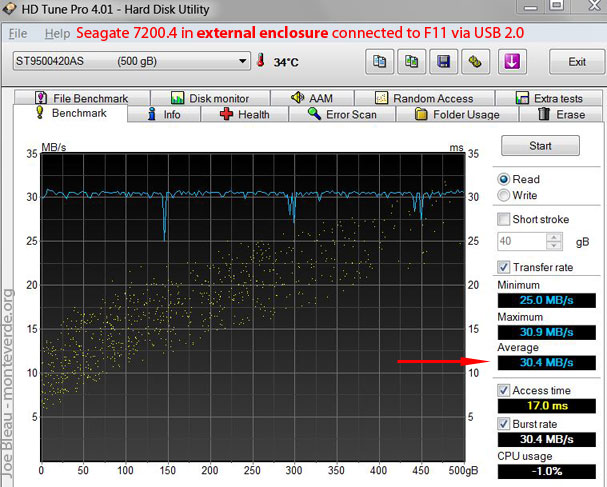
Task: Click the save screenshot floppy disk icon
Action: click(443, 62)
